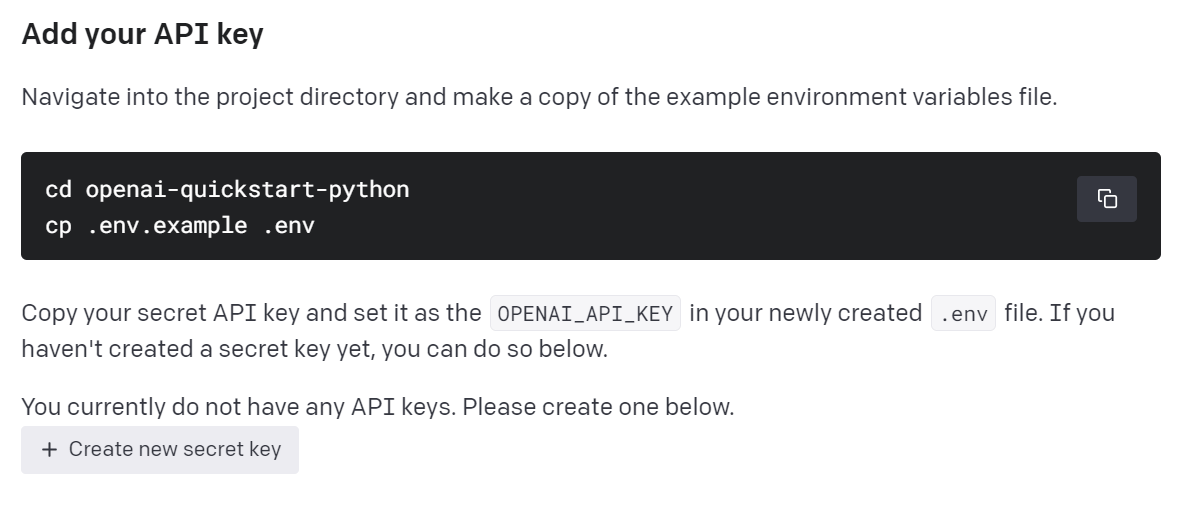Create a new secret key
Image resolution: width=1186 pixels, height=517 pixels.
pos(160,450)
